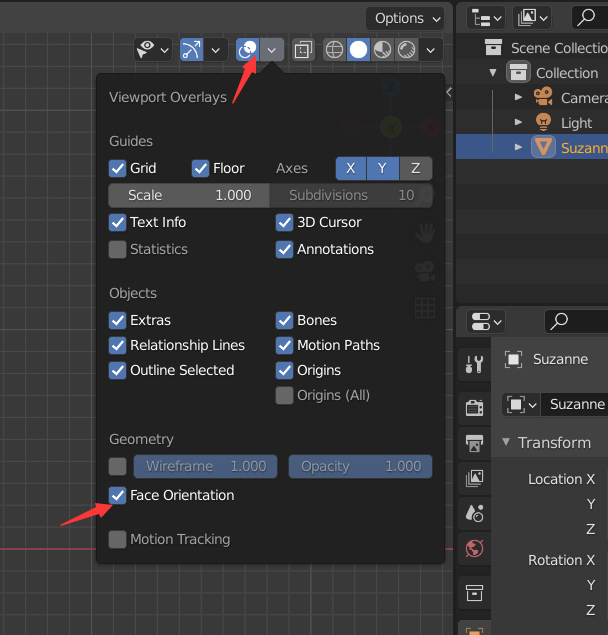This screenshot has width=608, height=635.
Task: Enable Origins (All) checkbox
Action: coord(284,396)
